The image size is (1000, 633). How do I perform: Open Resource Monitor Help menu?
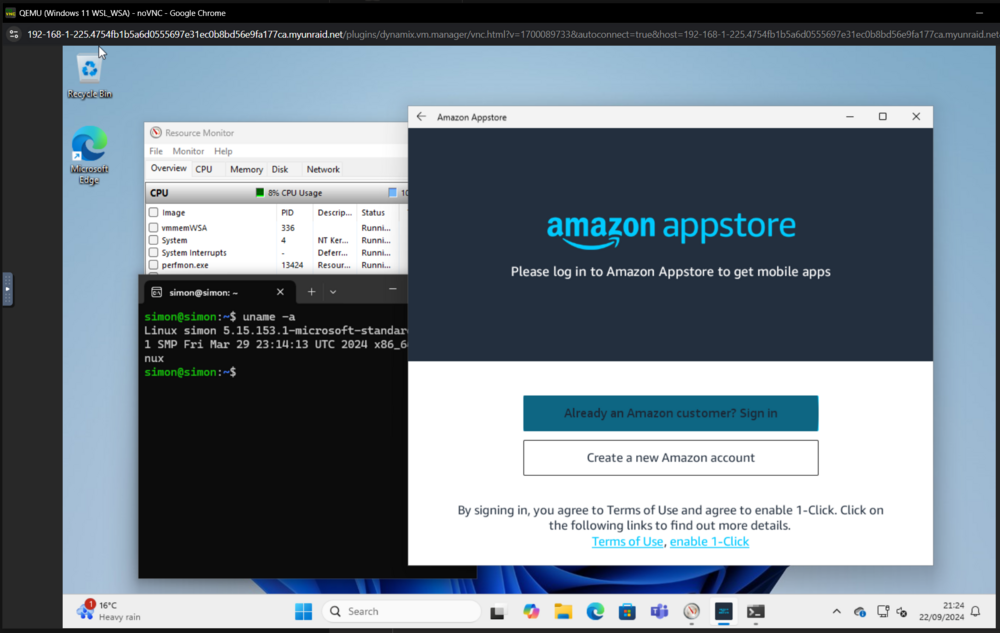pos(223,151)
